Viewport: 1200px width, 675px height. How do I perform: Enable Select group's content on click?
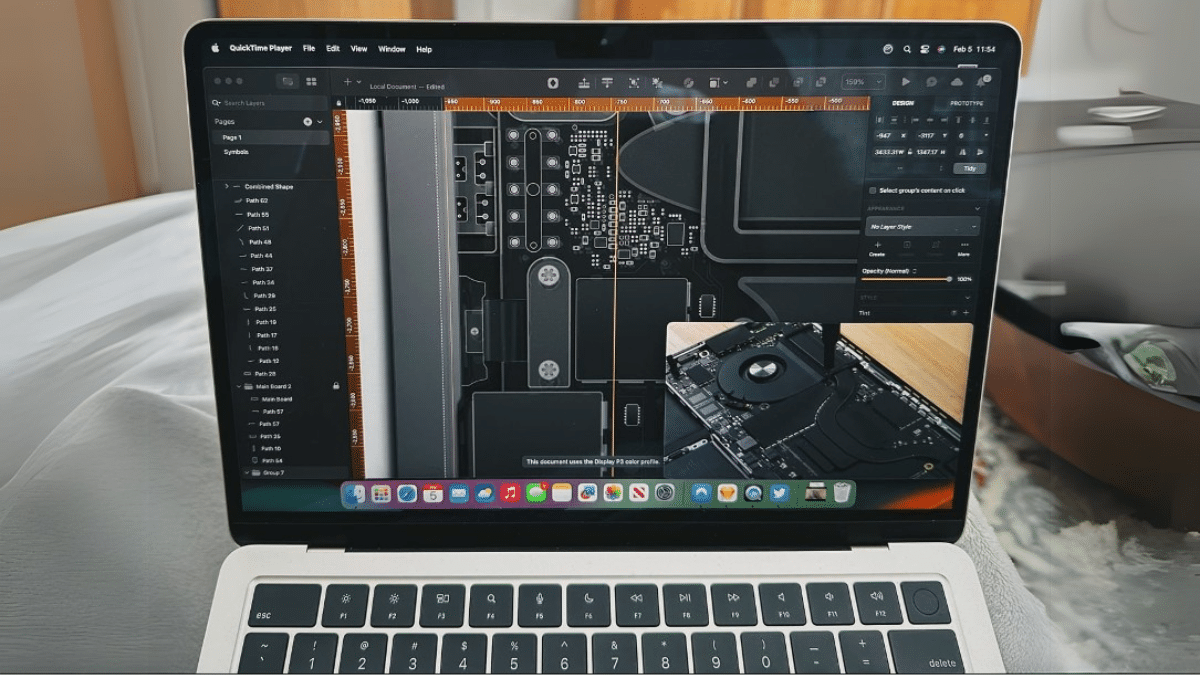pyautogui.click(x=872, y=190)
